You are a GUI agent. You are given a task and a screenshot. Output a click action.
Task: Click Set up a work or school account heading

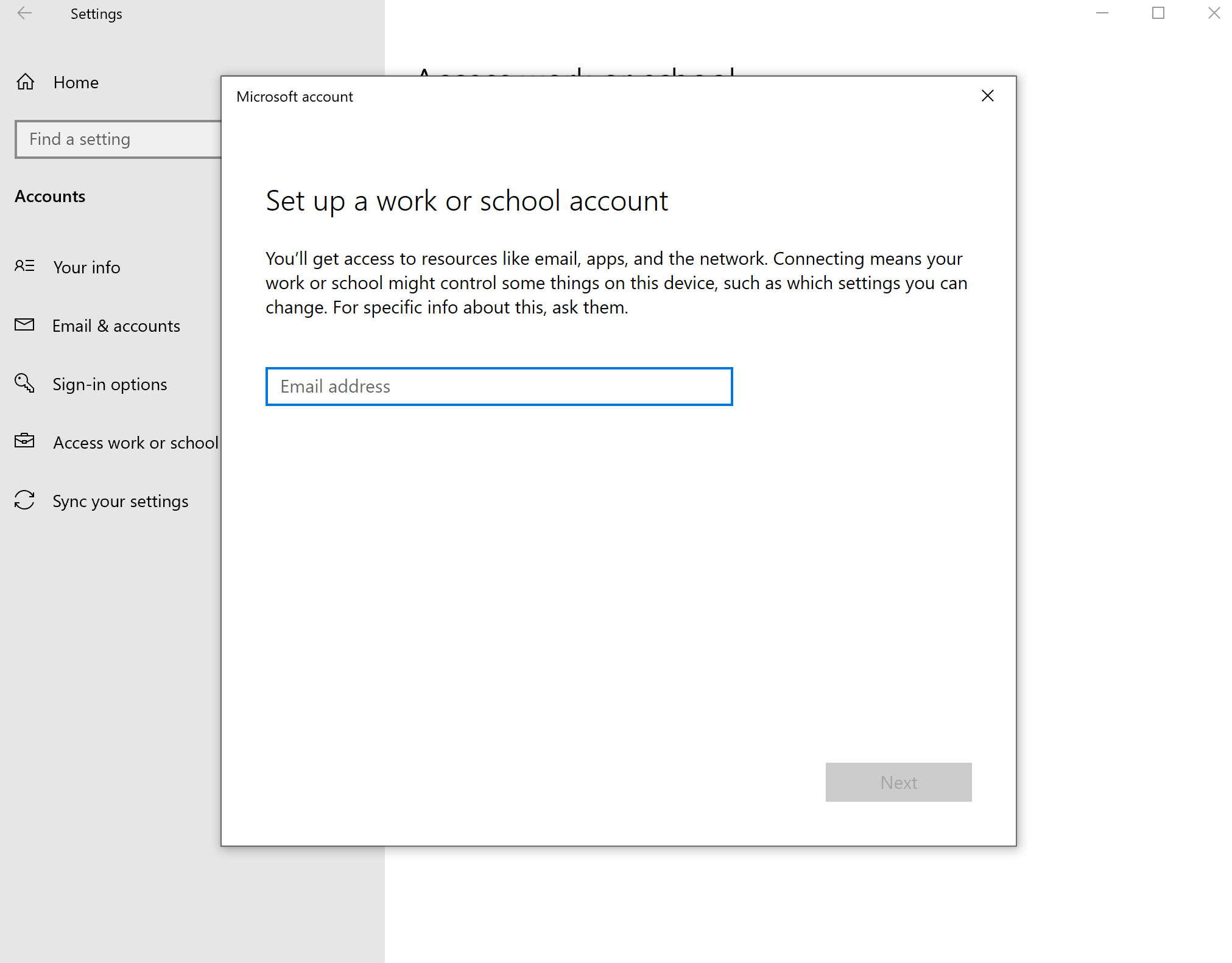[466, 201]
